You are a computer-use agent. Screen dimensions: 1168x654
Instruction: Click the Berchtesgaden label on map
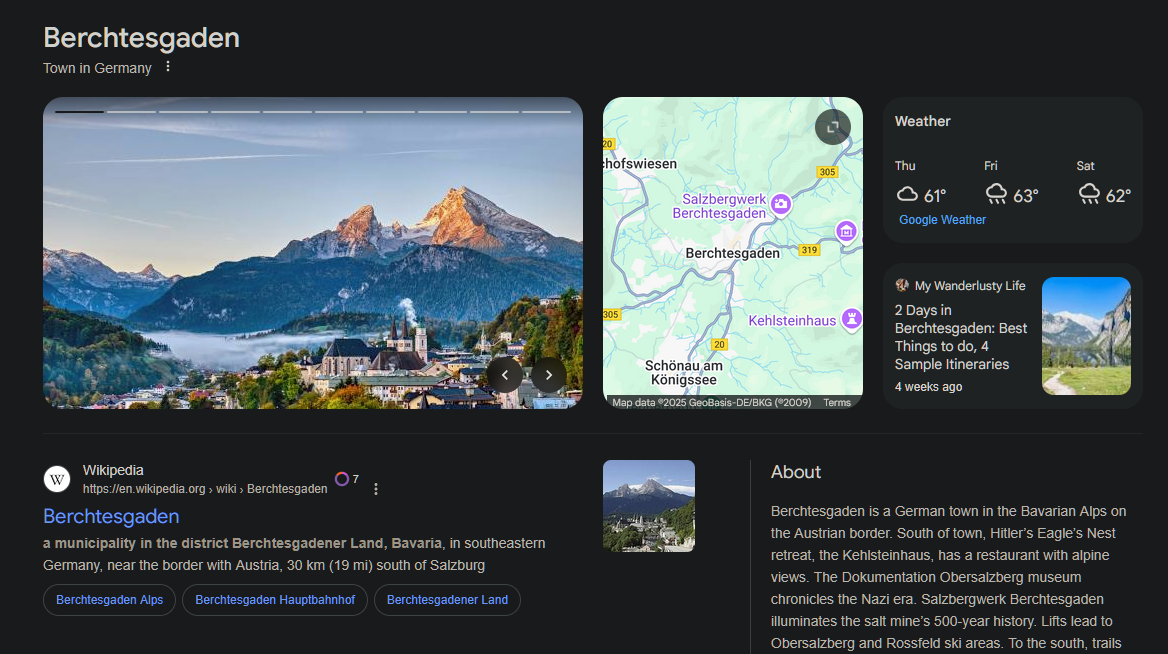click(732, 253)
